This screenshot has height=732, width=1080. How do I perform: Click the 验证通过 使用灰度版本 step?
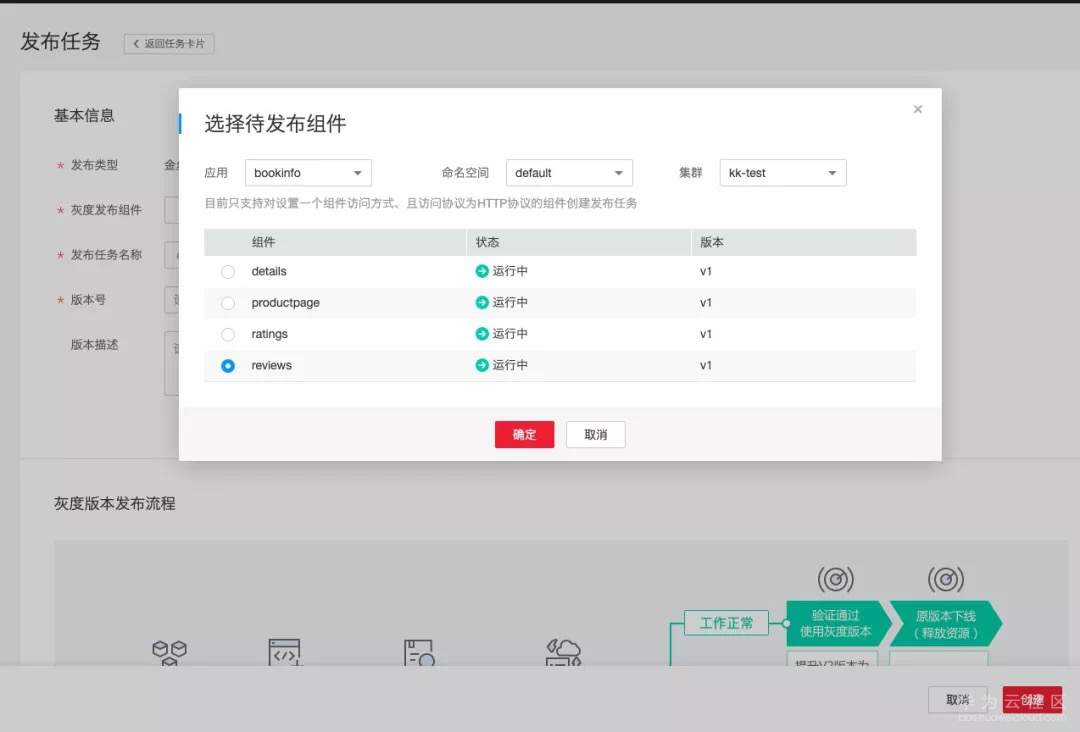(838, 623)
